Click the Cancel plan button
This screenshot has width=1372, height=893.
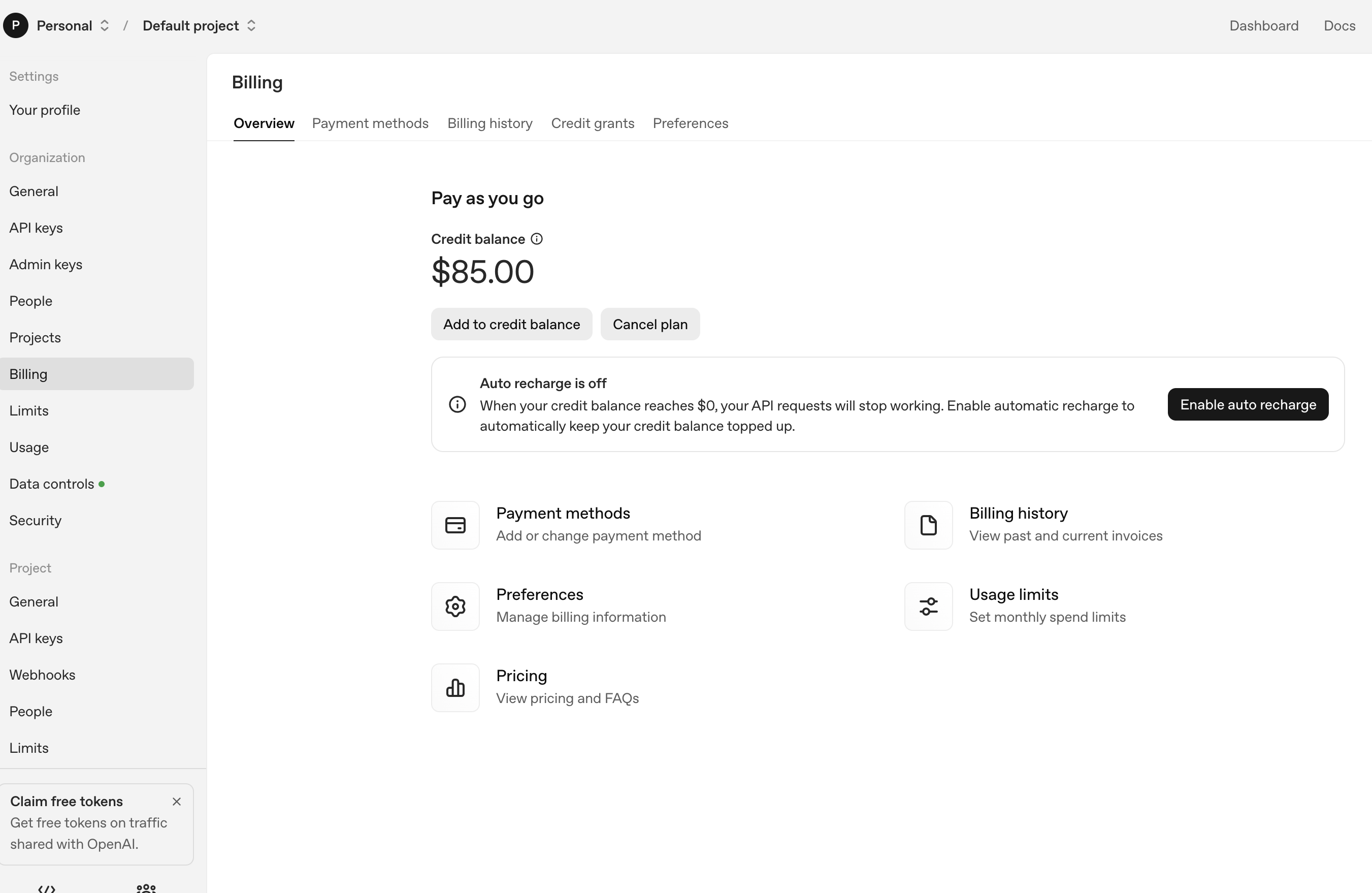point(649,324)
